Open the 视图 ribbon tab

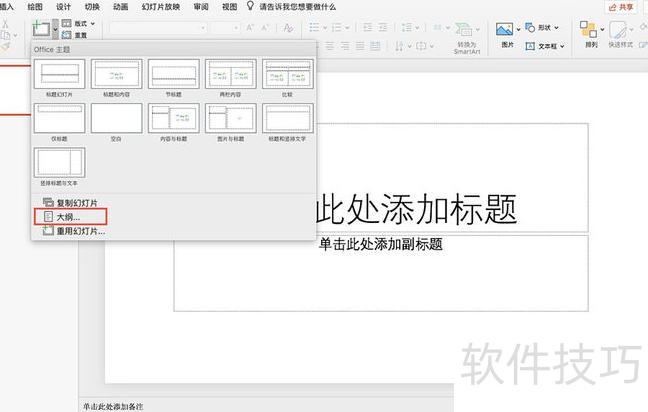[x=229, y=7]
